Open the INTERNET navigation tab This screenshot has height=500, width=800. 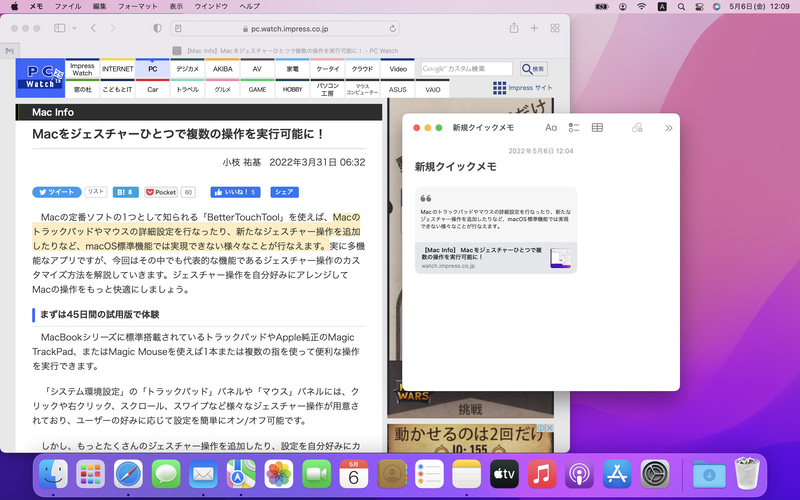tap(117, 69)
